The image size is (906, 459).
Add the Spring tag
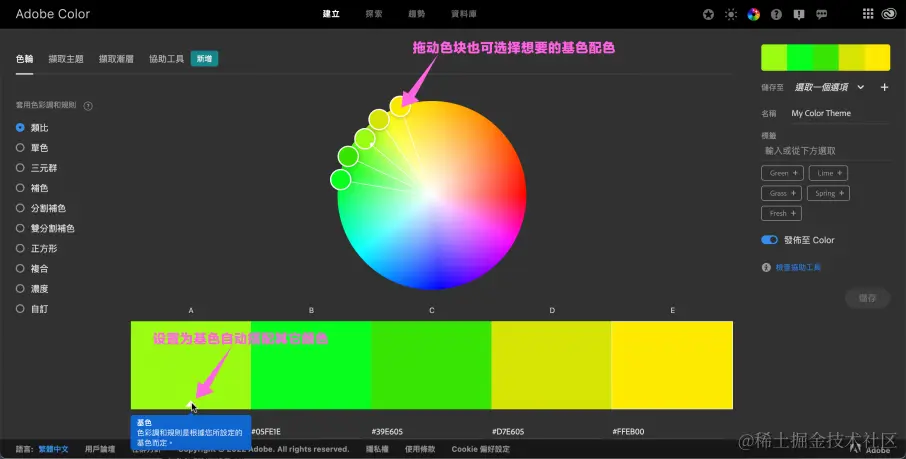click(x=828, y=194)
